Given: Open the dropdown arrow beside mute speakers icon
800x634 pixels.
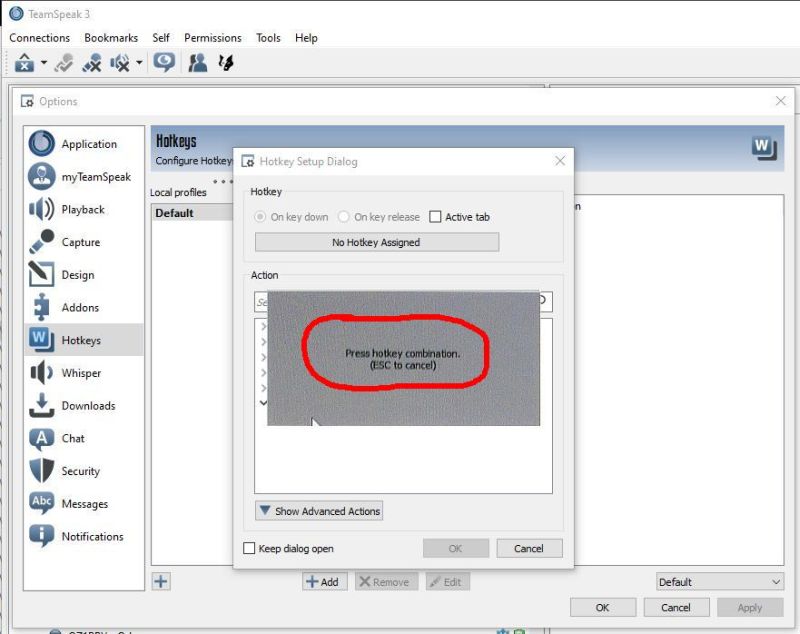Looking at the screenshot, I should coord(139,63).
